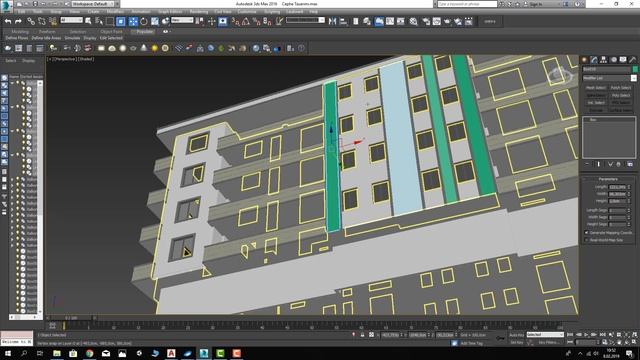The height and width of the screenshot is (360, 640).
Task: Open the Modifiers menu
Action: (x=115, y=12)
